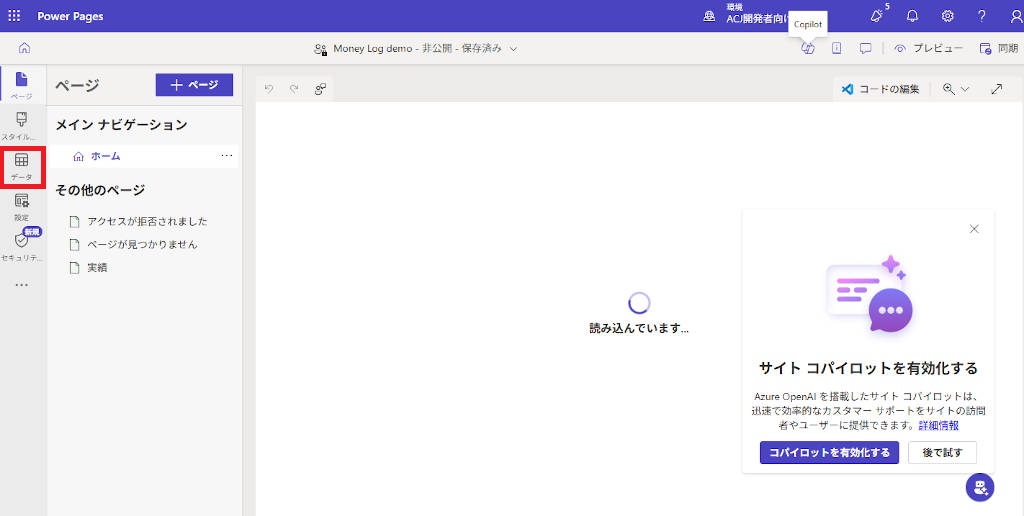Open the ホーム page options ellipsis
1024x516 pixels.
tap(227, 155)
